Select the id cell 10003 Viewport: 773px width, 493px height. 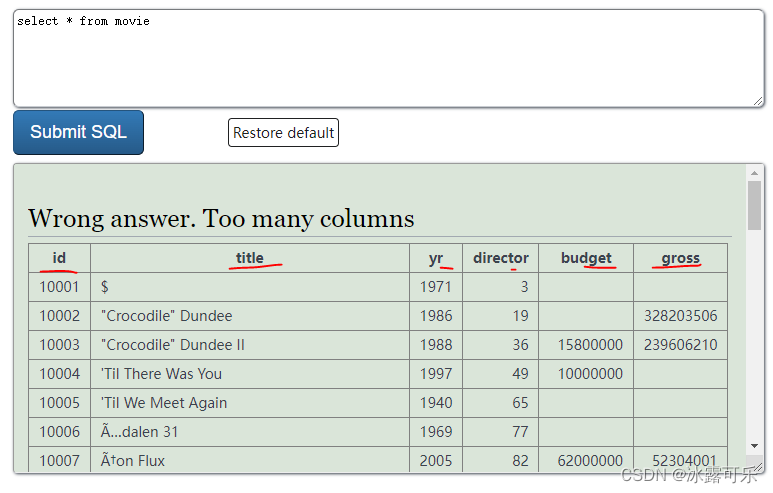59,345
